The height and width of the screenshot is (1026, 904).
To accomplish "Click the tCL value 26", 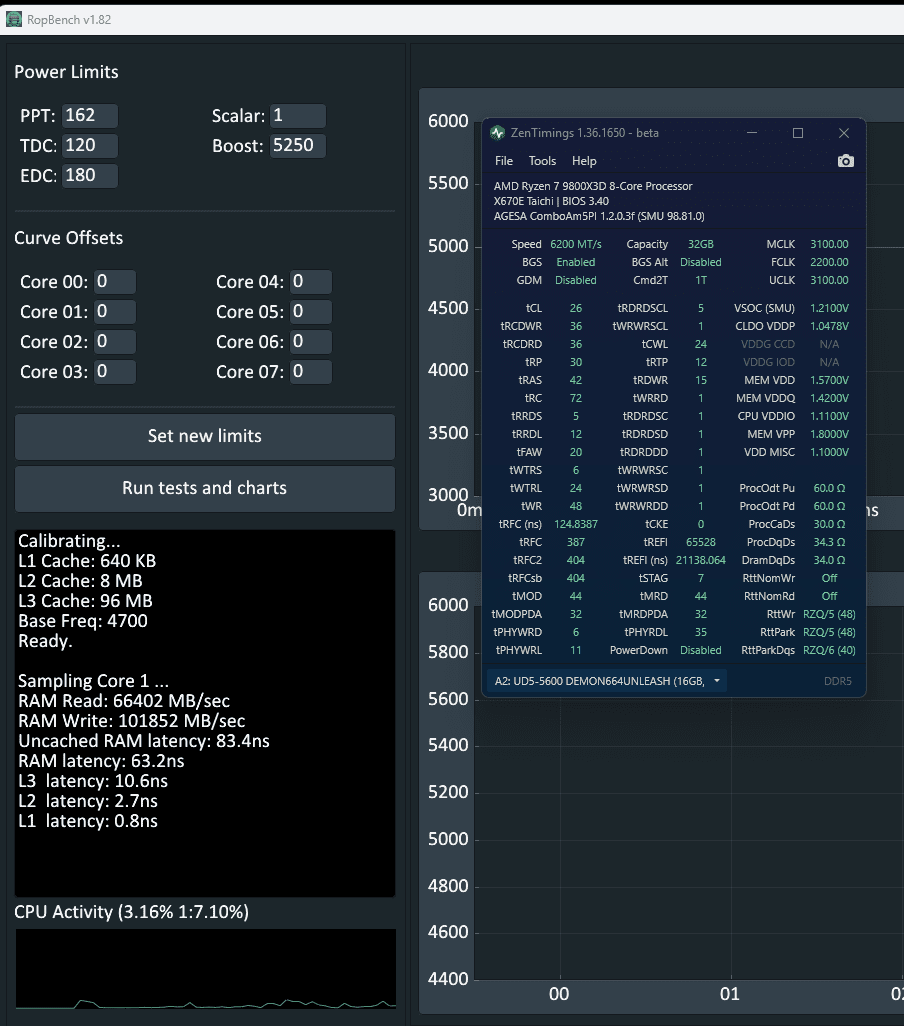I will [576, 308].
